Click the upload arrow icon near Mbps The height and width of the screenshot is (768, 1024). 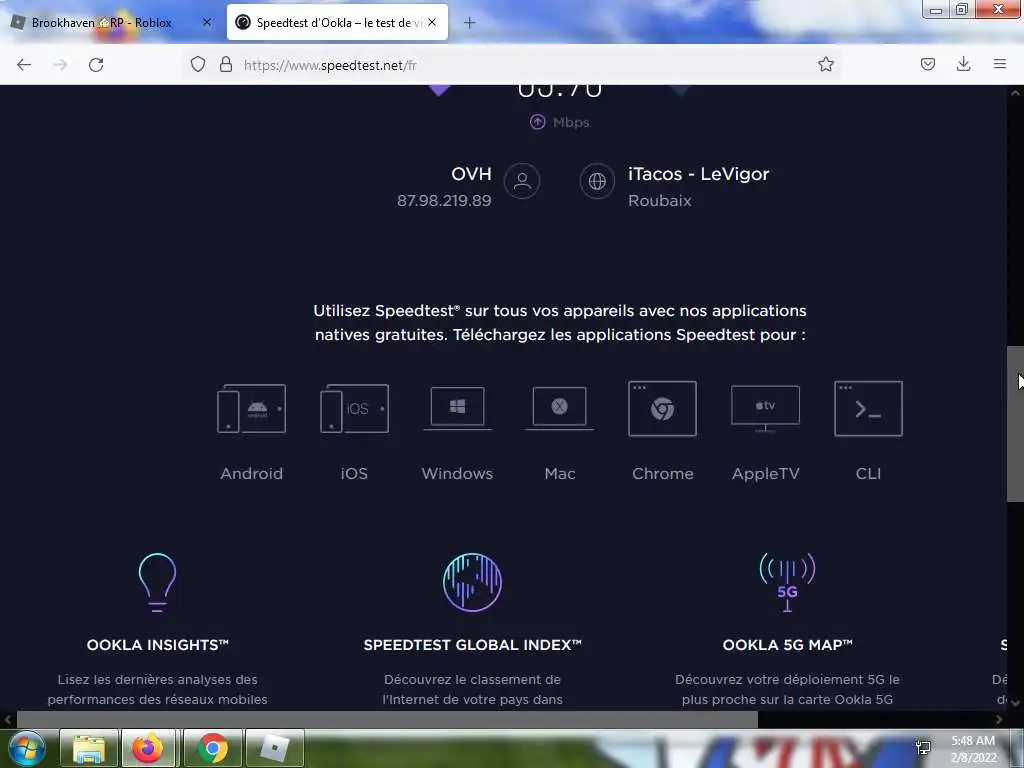(537, 122)
